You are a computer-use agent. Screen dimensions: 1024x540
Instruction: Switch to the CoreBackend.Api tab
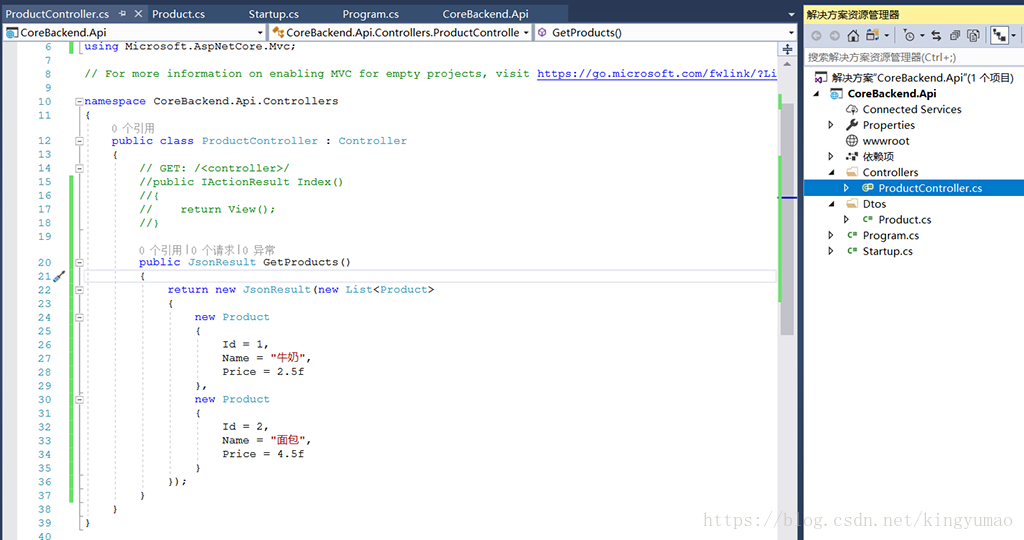pyautogui.click(x=485, y=14)
